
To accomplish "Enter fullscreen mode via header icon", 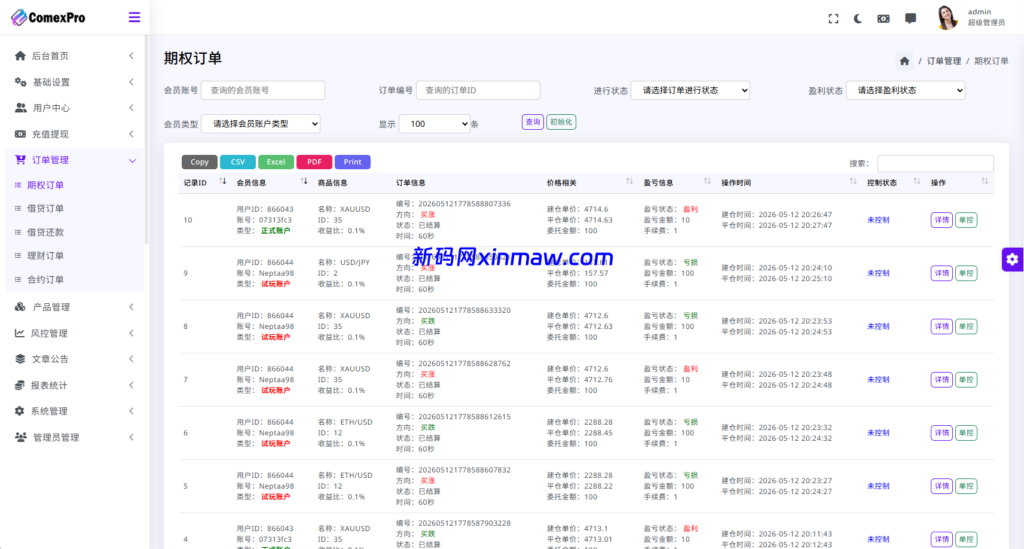I will pos(833,19).
